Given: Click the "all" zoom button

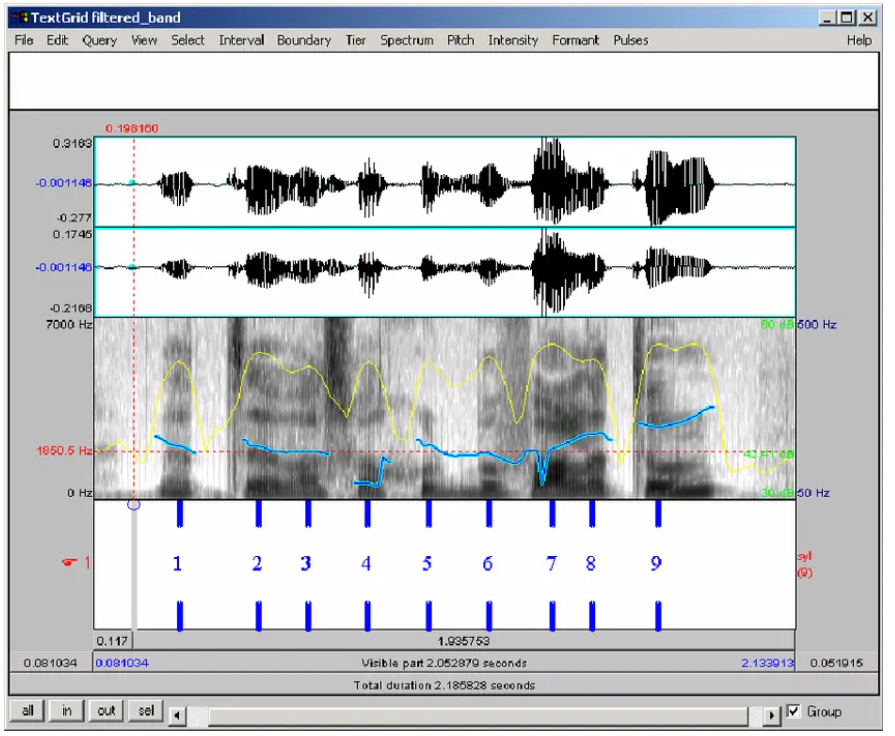Looking at the screenshot, I should (x=25, y=711).
